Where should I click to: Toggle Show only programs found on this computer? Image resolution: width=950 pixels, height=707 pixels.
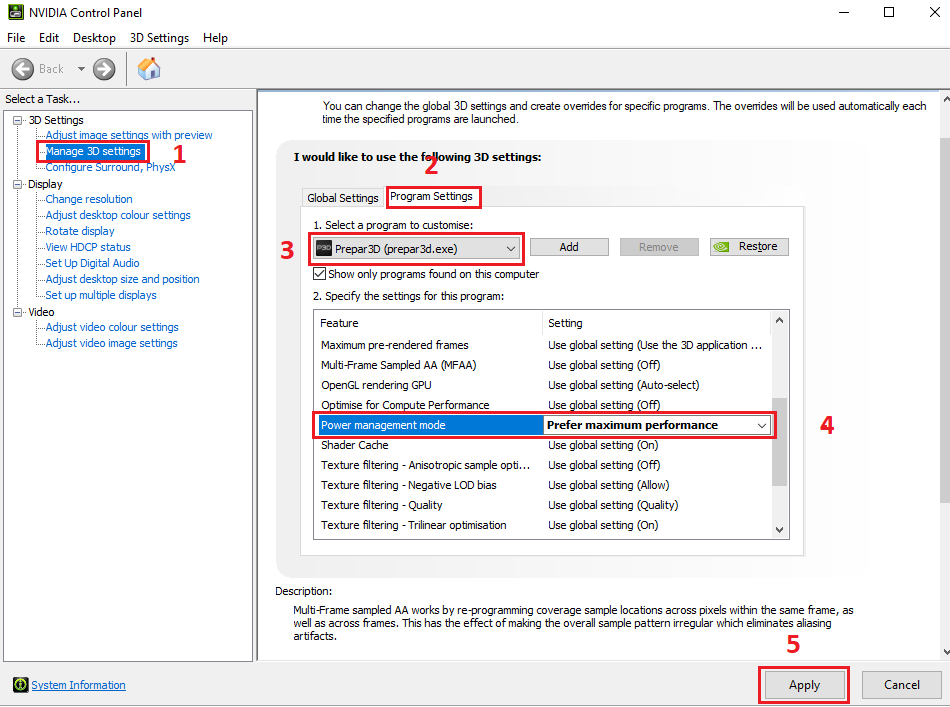pyautogui.click(x=319, y=274)
